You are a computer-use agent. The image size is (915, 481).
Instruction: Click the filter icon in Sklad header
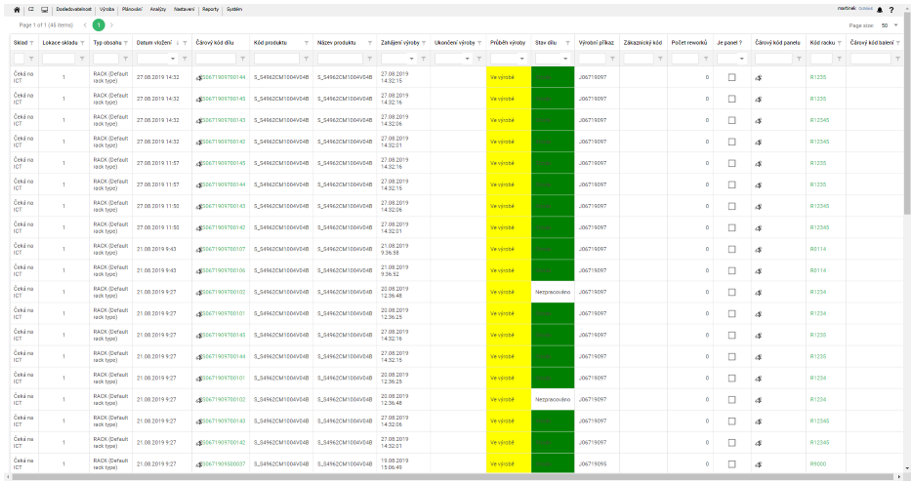32,43
